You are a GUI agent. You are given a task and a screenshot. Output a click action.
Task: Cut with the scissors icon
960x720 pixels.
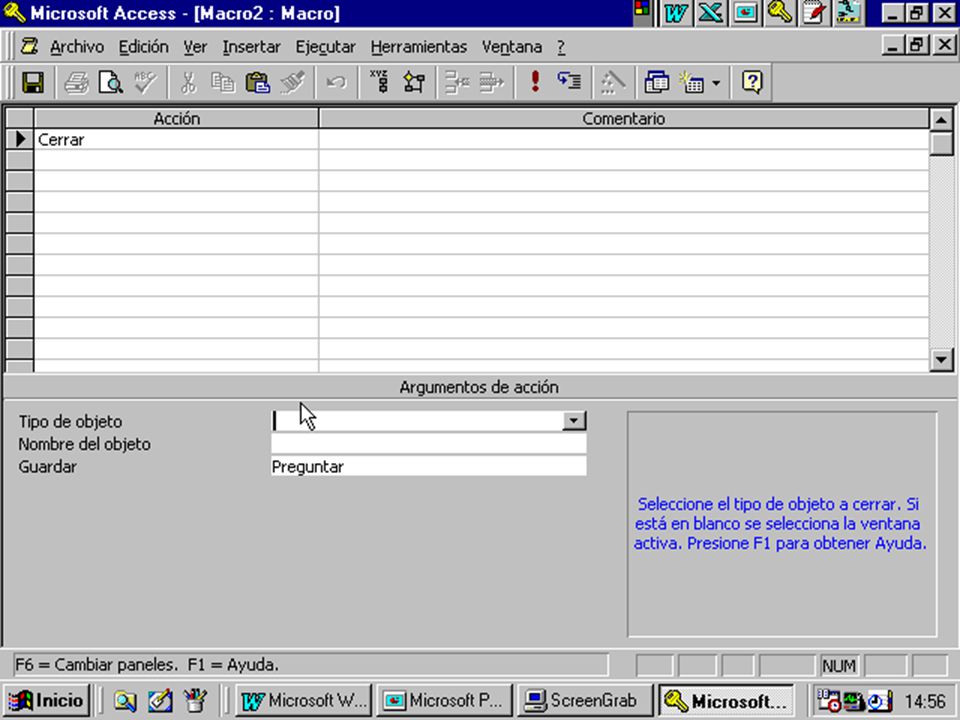[189, 82]
